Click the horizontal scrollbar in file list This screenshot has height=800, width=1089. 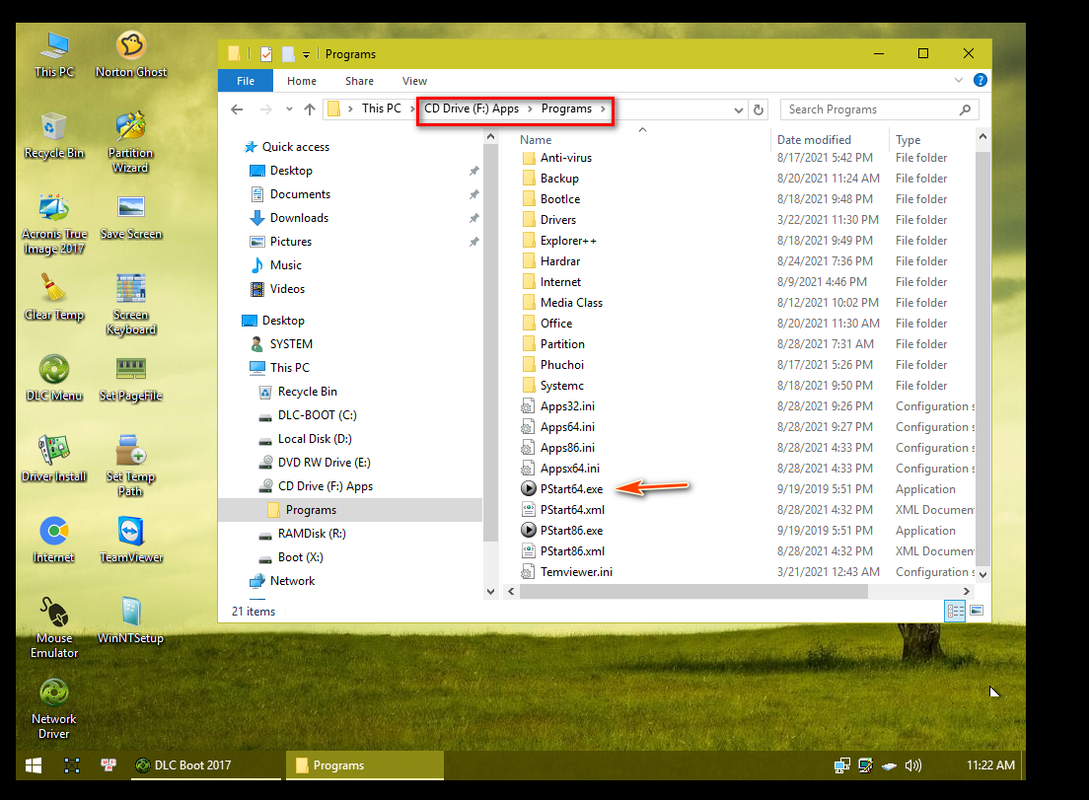pos(693,591)
